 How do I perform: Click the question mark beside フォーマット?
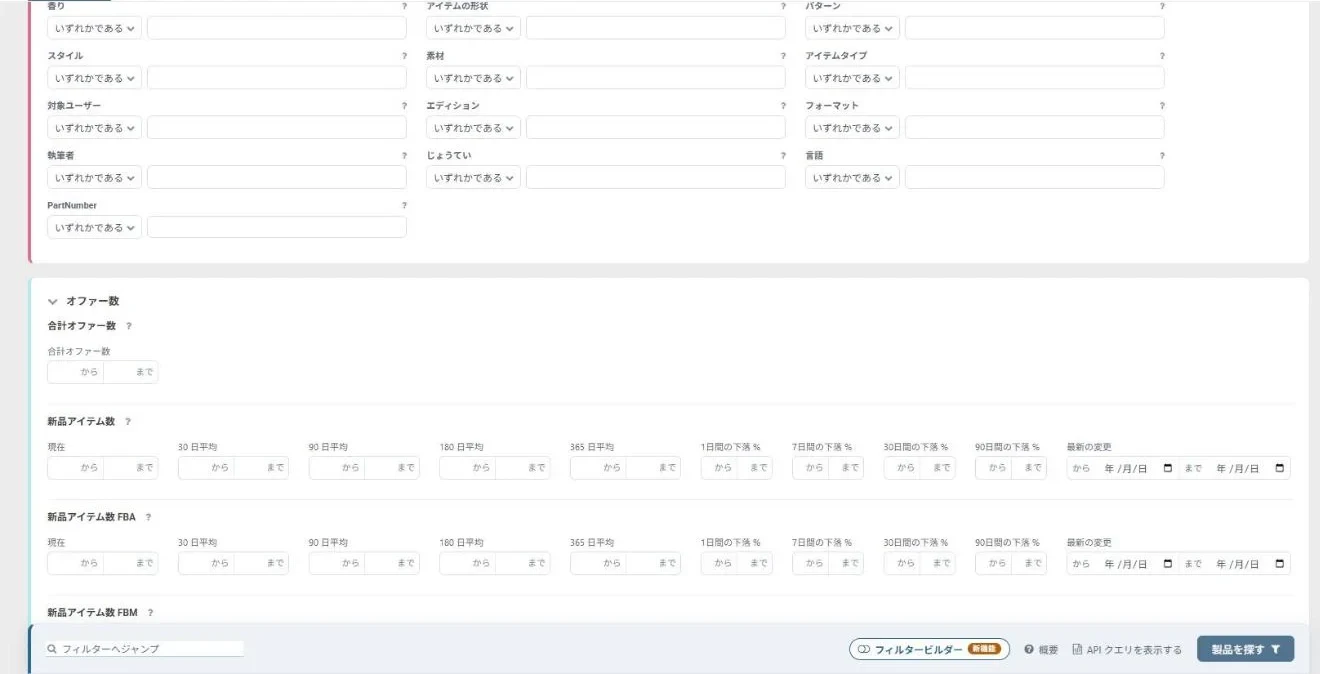[x=1162, y=106]
